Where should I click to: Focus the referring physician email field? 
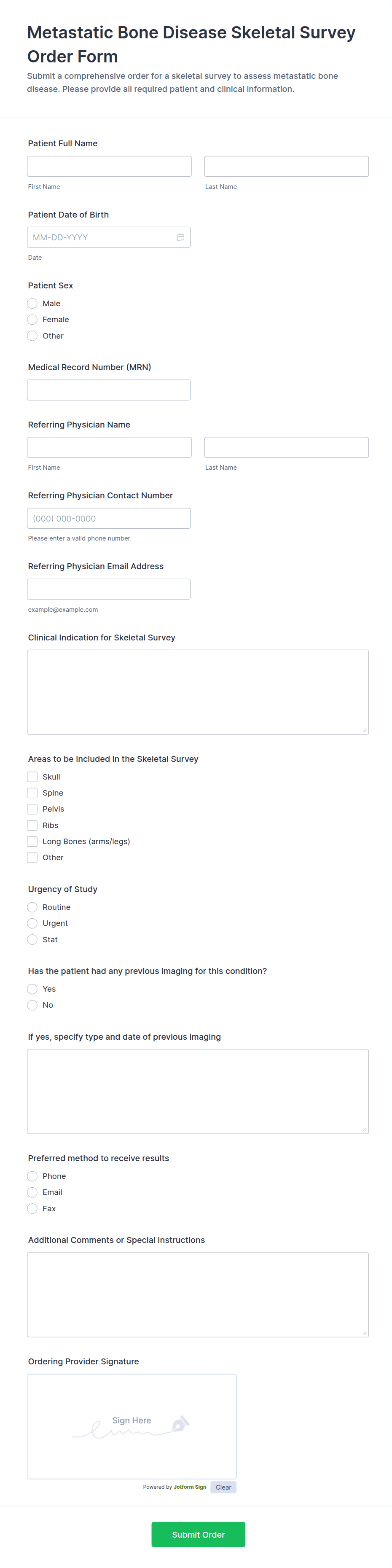[x=108, y=589]
